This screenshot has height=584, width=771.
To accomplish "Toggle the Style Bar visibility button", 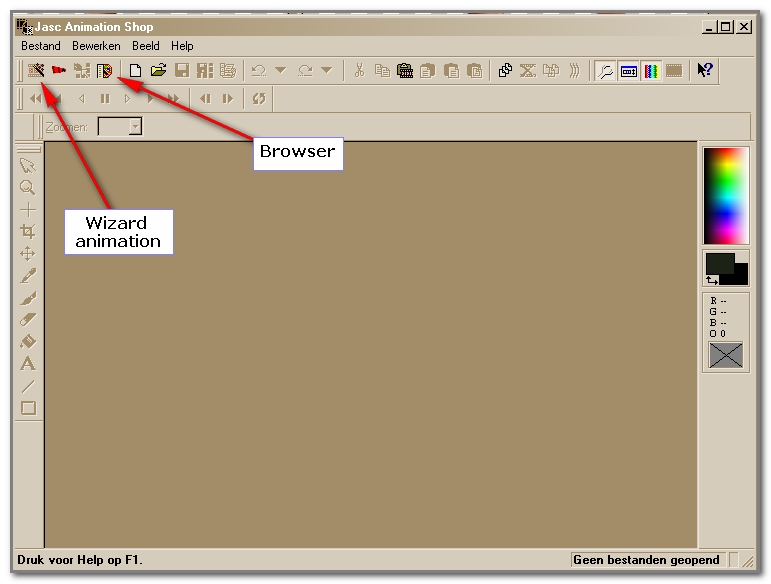I will click(629, 71).
